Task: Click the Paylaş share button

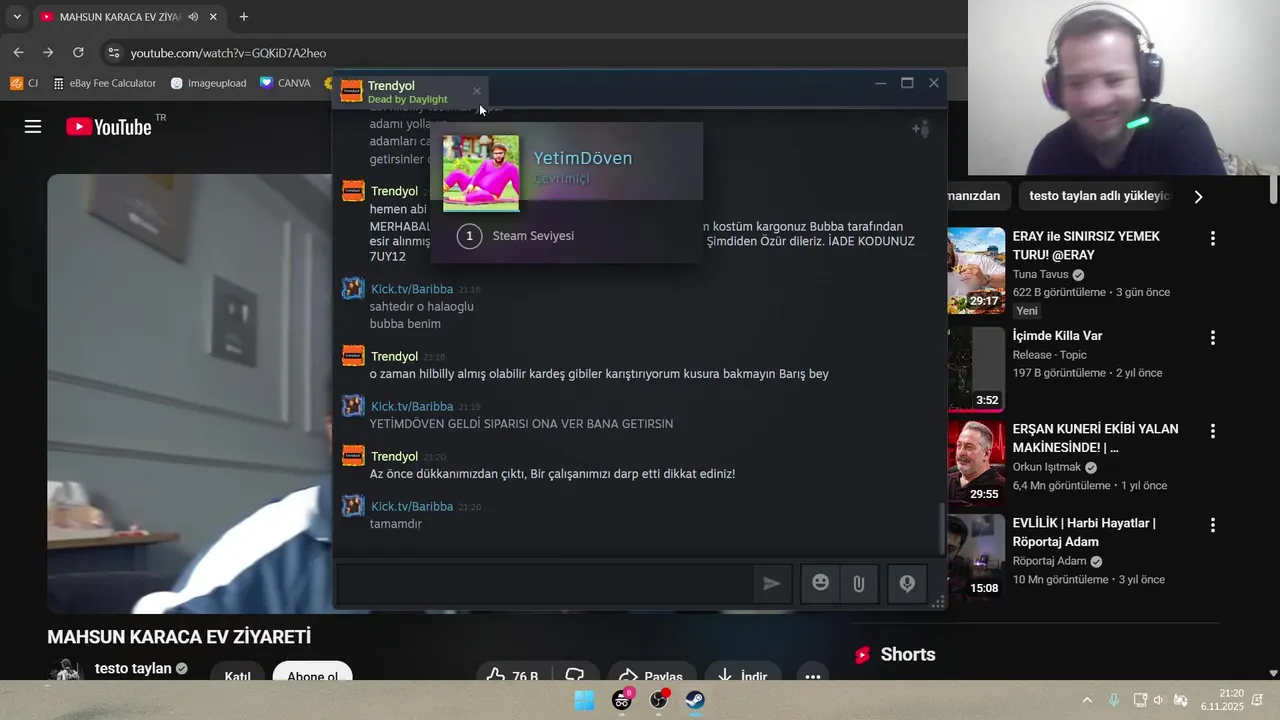Action: tap(651, 672)
